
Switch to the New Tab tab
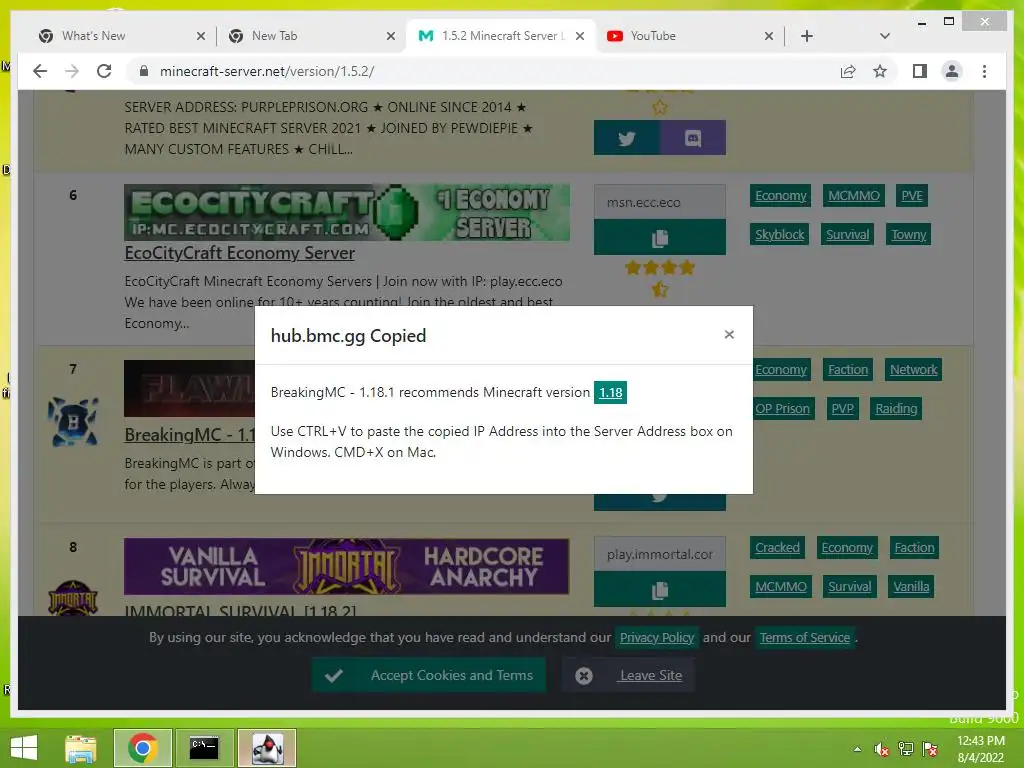click(310, 36)
